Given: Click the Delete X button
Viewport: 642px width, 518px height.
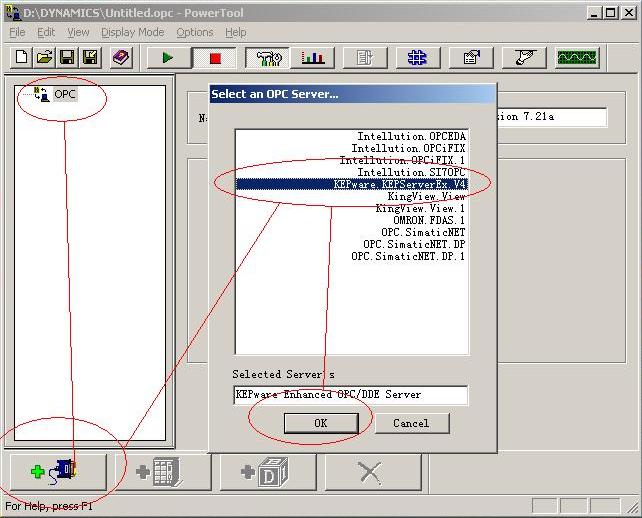Looking at the screenshot, I should 373,472.
